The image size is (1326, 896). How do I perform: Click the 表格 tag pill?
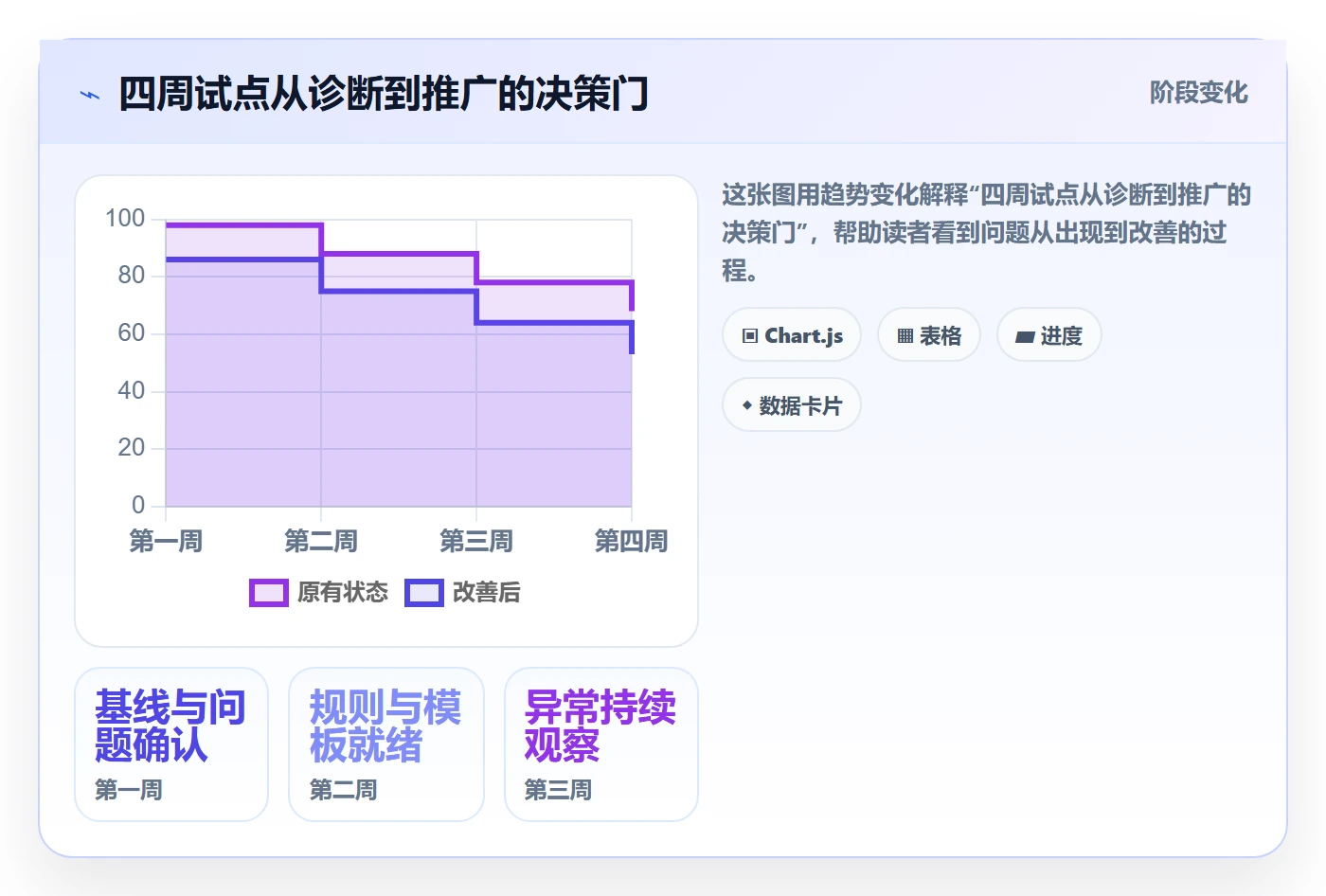pyautogui.click(x=929, y=335)
